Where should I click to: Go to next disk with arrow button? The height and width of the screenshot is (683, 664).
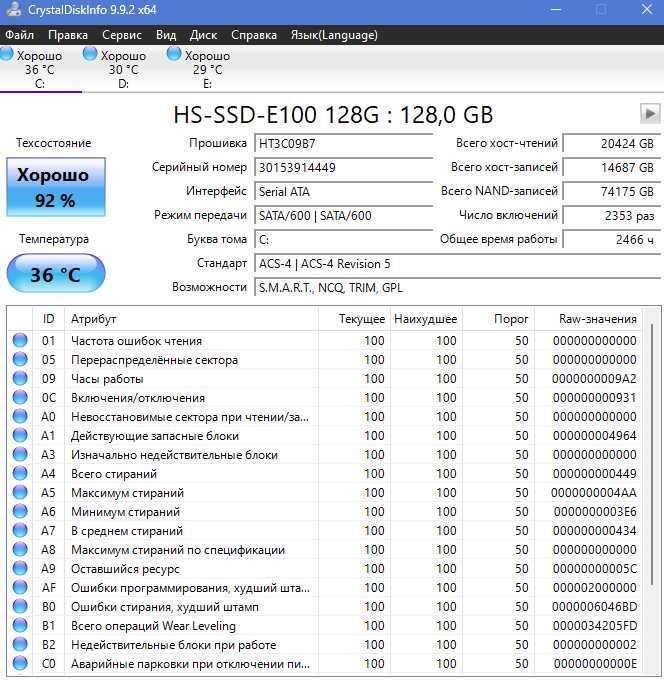click(x=649, y=114)
